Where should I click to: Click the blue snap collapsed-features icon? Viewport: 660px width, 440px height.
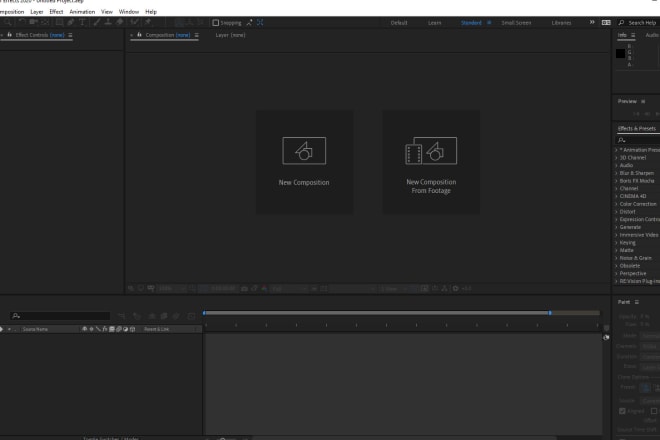(x=260, y=23)
